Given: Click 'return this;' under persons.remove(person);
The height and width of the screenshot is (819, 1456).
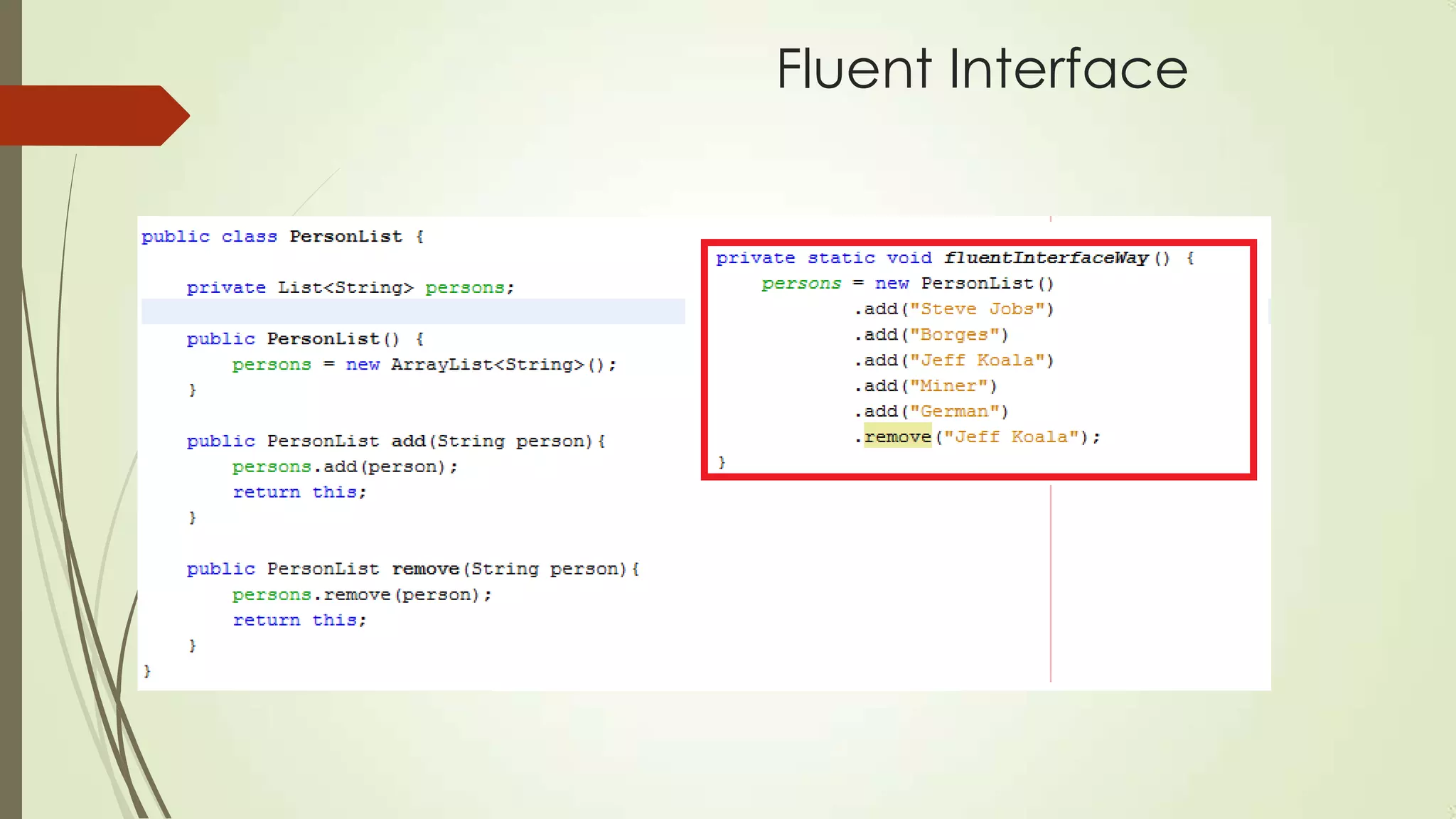Looking at the screenshot, I should pyautogui.click(x=299, y=621).
